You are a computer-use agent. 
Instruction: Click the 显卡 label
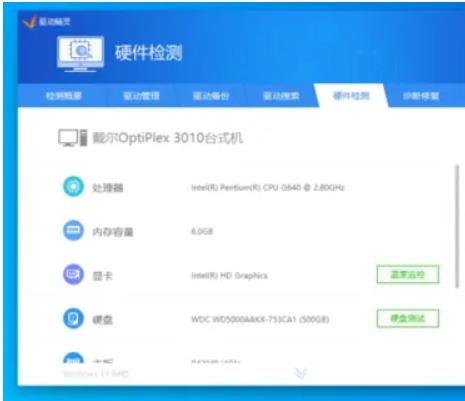103,276
